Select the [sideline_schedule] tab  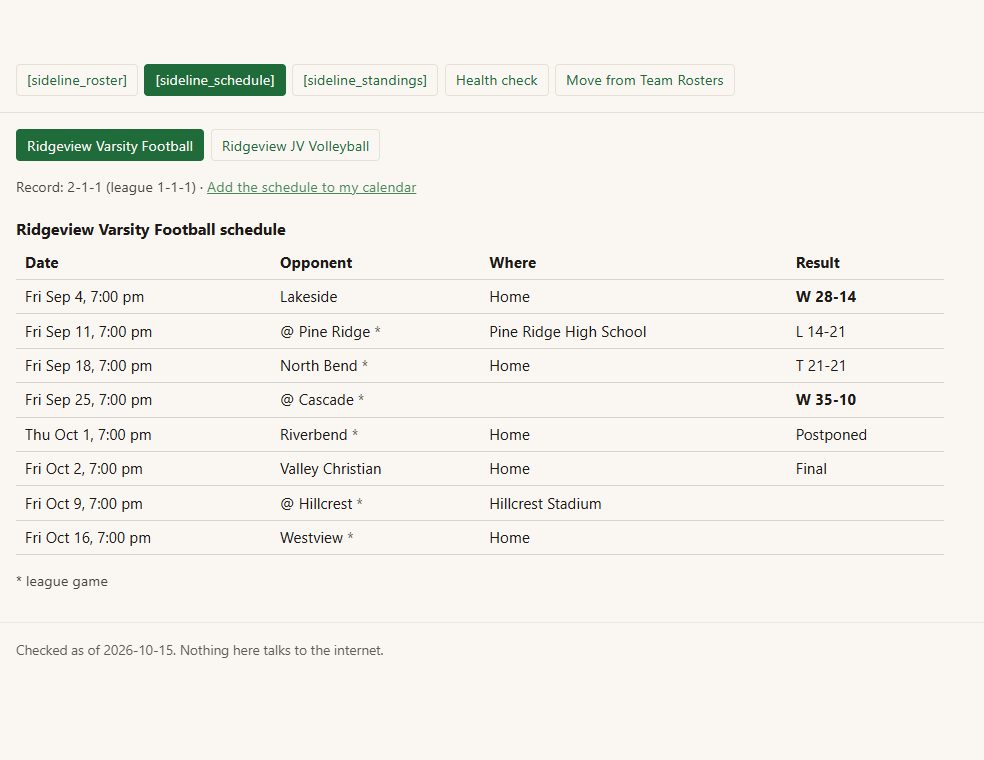click(215, 80)
